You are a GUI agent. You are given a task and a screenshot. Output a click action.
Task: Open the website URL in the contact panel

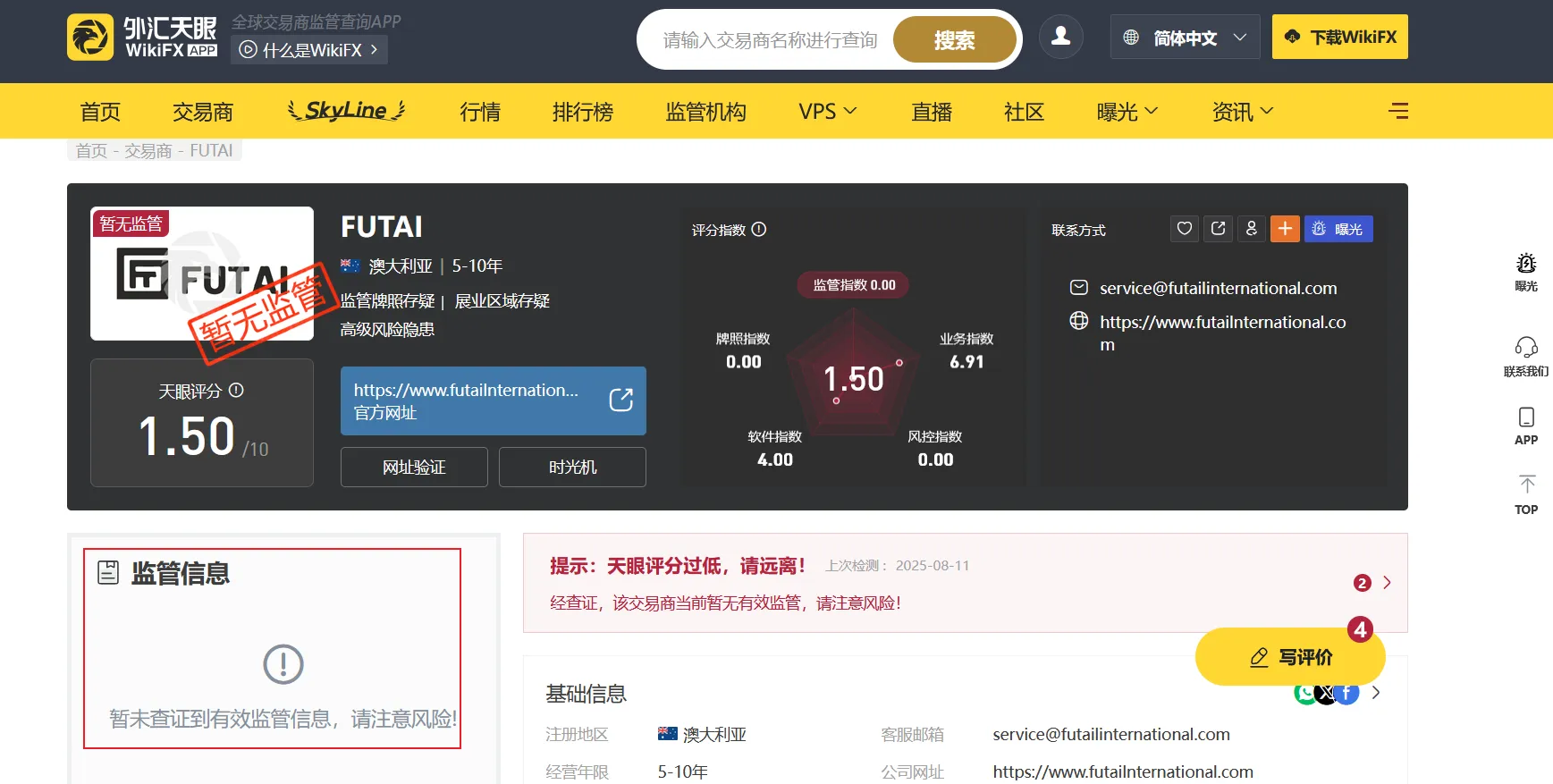coord(1223,333)
